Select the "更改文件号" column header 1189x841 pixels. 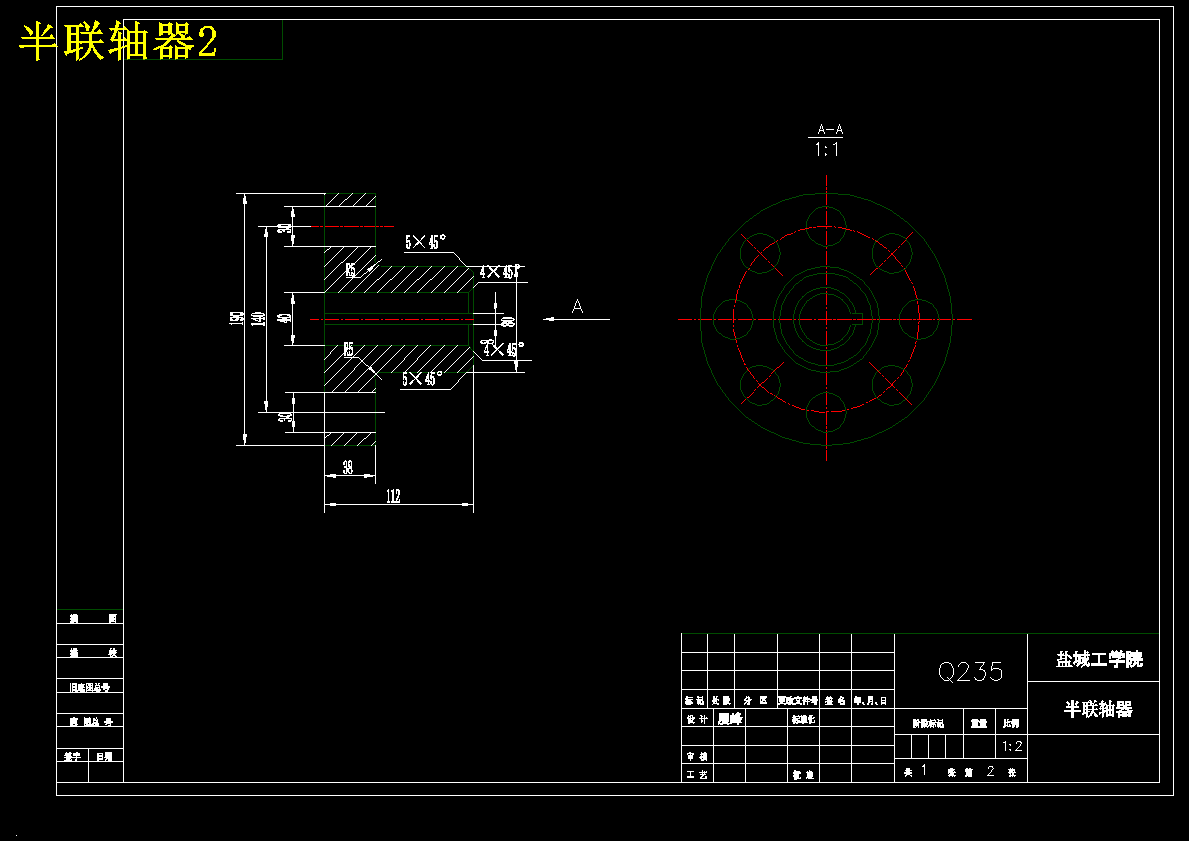(x=798, y=701)
